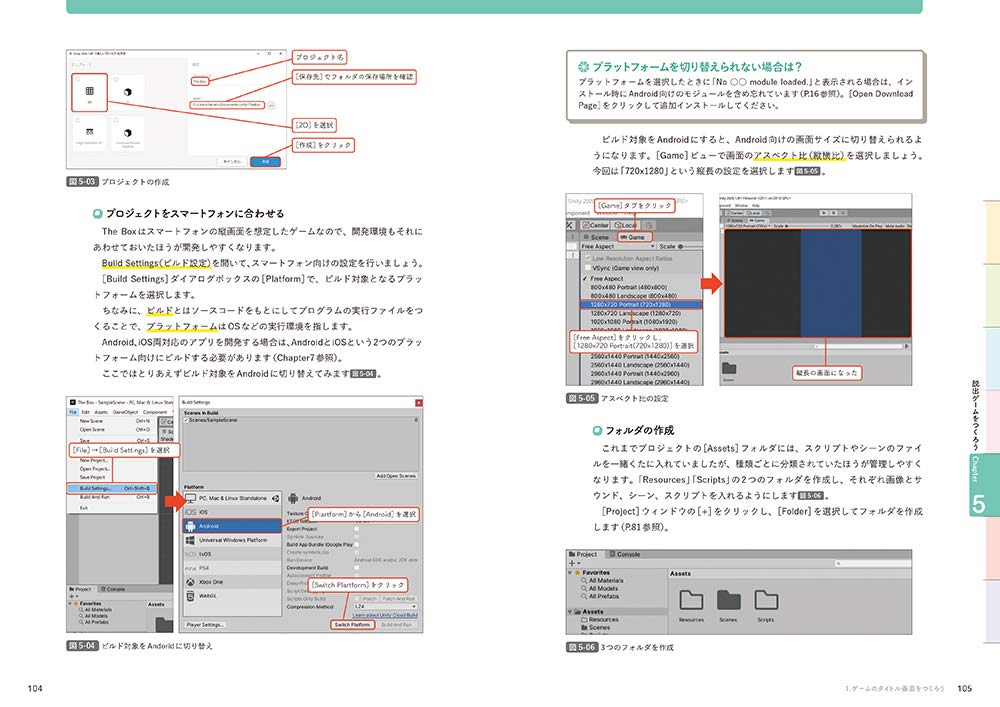1000x707 pixels.
Task: Select the 3D template next to 2D
Action: (128, 93)
